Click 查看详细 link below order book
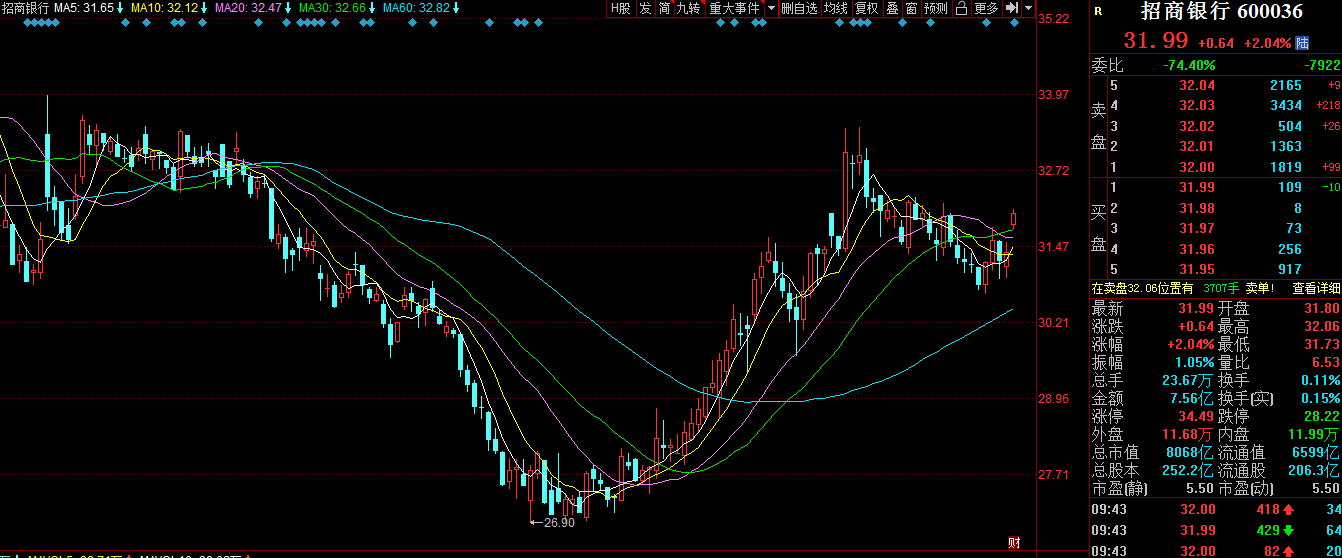 [x=1316, y=288]
